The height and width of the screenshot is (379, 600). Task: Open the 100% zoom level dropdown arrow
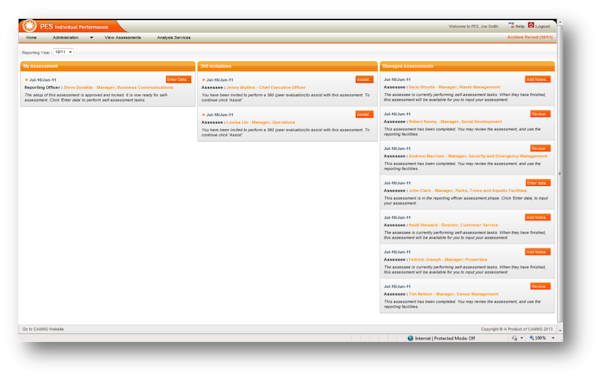553,338
